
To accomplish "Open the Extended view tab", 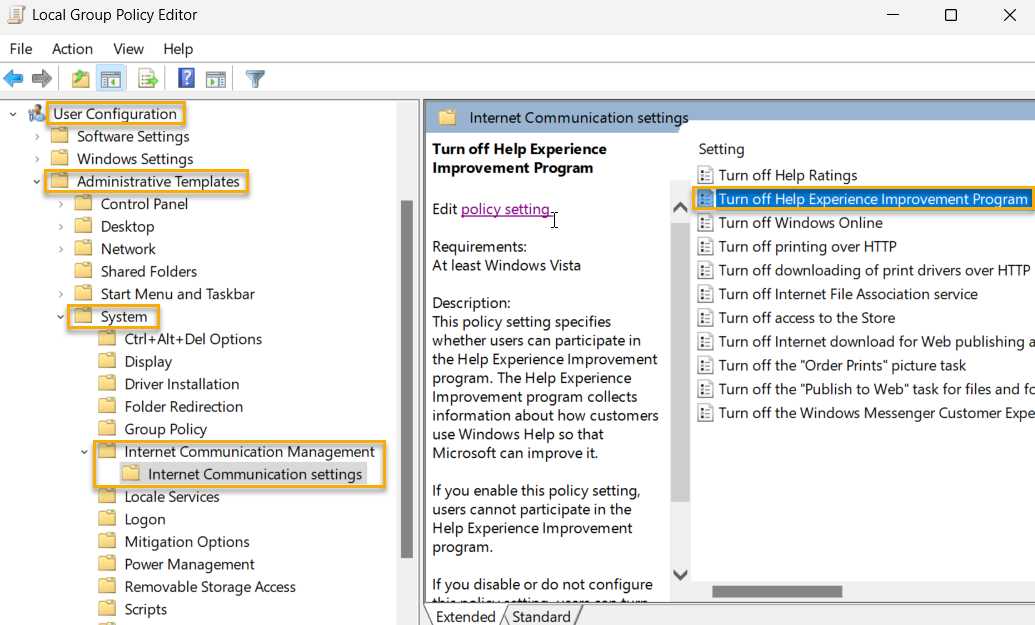I will click(x=464, y=616).
